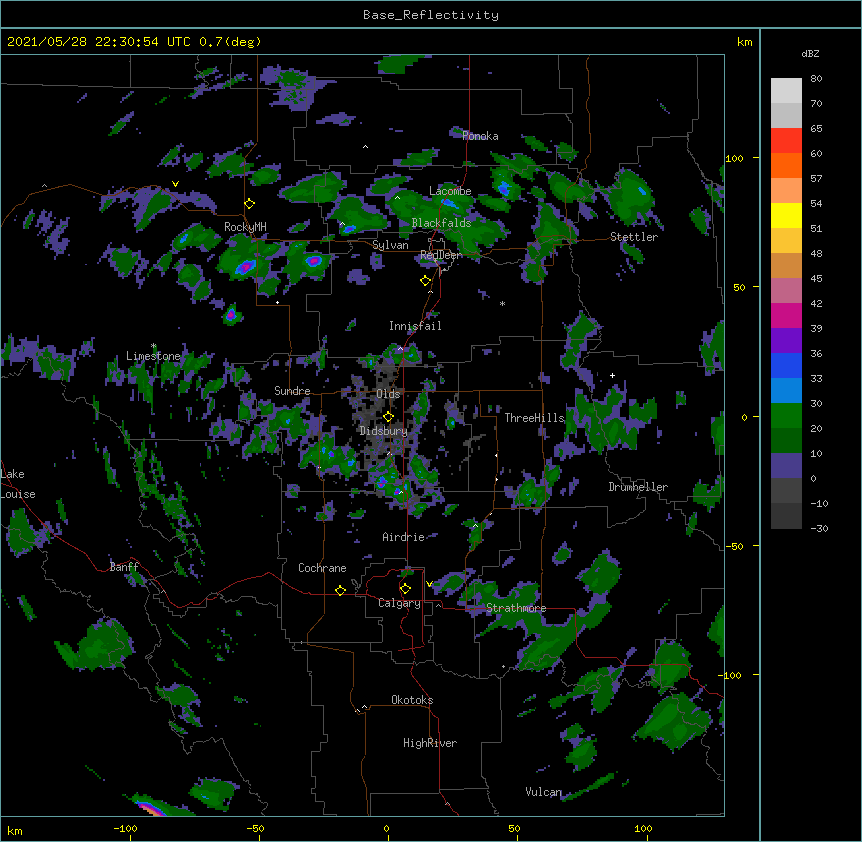Pick the green legend swatch between 30 and 20
The height and width of the screenshot is (842, 862).
(x=786, y=416)
